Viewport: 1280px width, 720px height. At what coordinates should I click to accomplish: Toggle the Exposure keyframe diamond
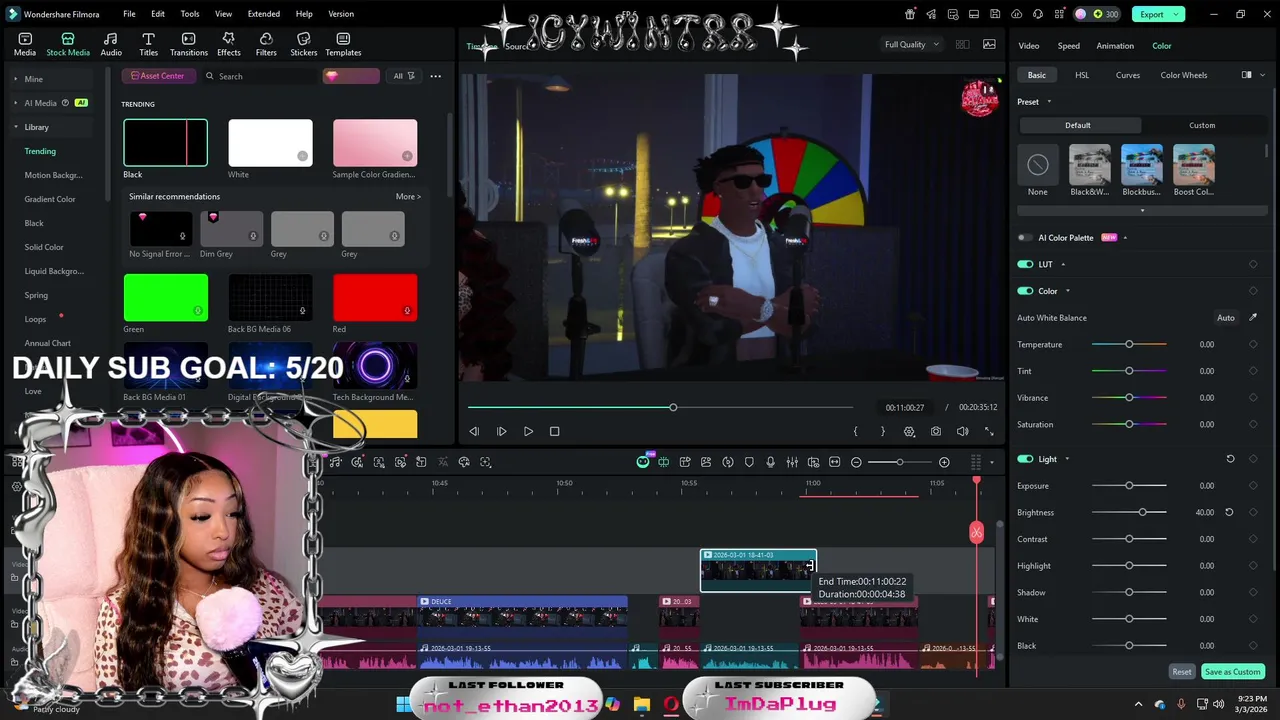(1253, 486)
